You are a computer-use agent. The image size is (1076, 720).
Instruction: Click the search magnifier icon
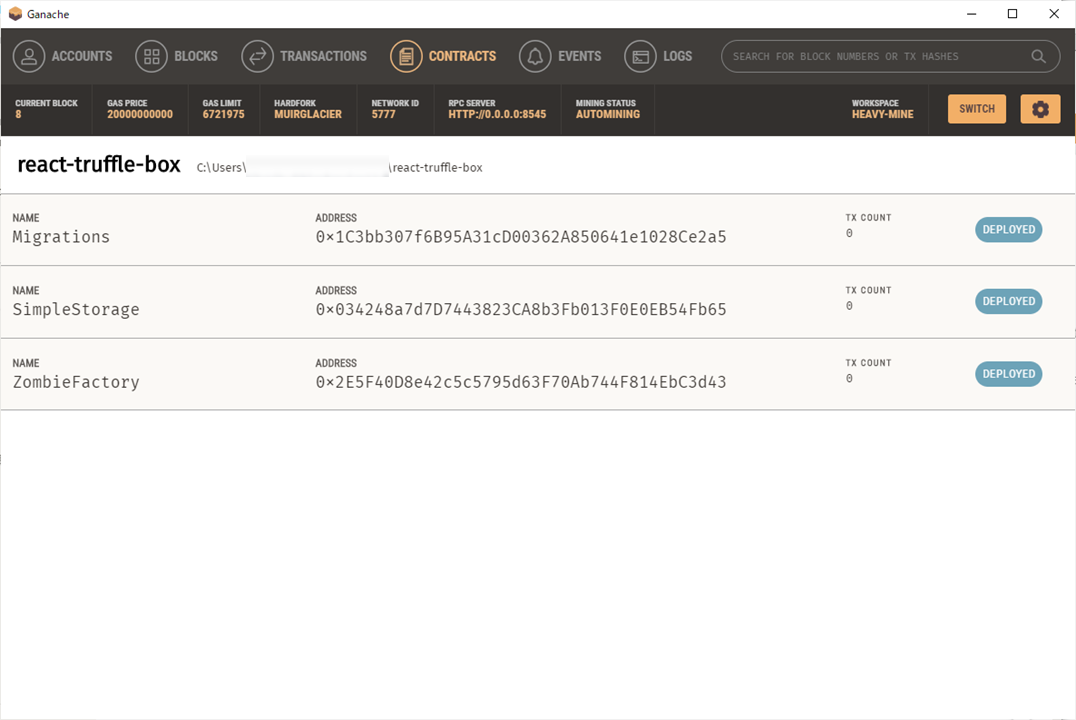point(1038,56)
